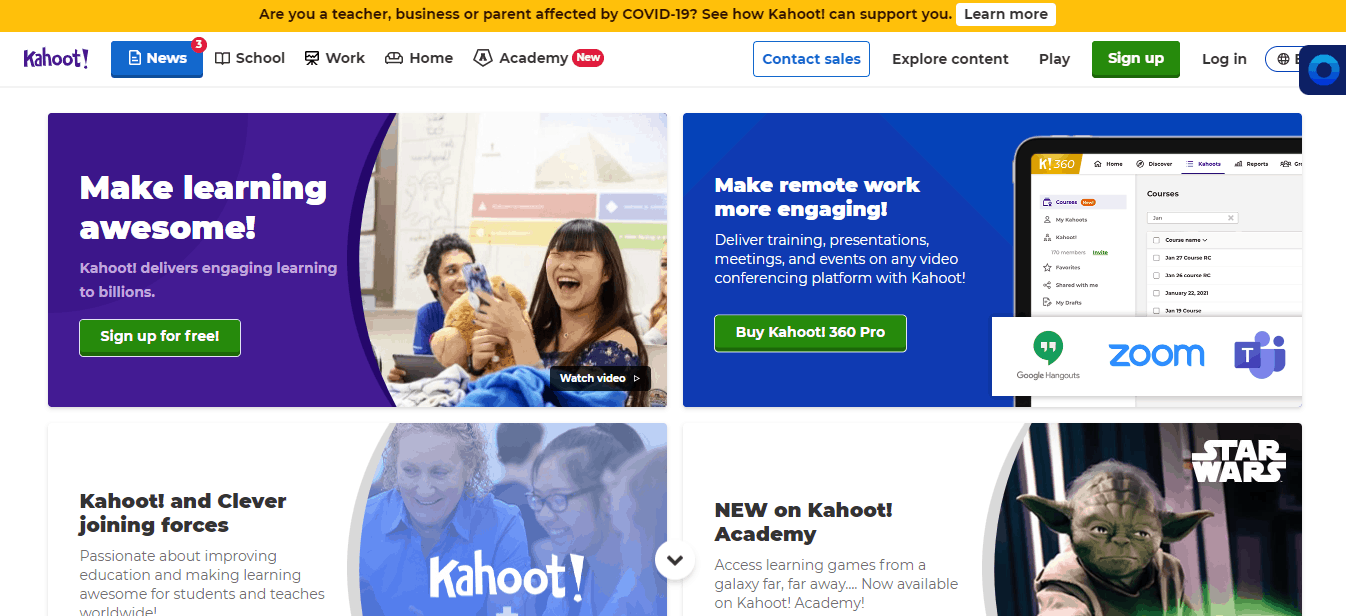Click the Sign up for free! button
1346x616 pixels.
pos(160,337)
